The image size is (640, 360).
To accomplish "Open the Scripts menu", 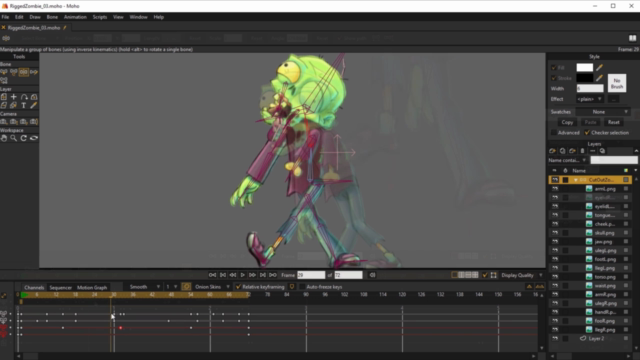I will pyautogui.click(x=100, y=17).
